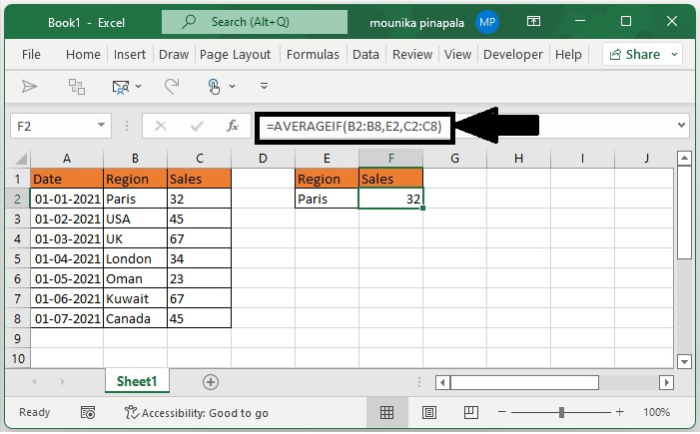Image resolution: width=700 pixels, height=434 pixels.
Task: Click into the formula bar text
Action: point(354,126)
